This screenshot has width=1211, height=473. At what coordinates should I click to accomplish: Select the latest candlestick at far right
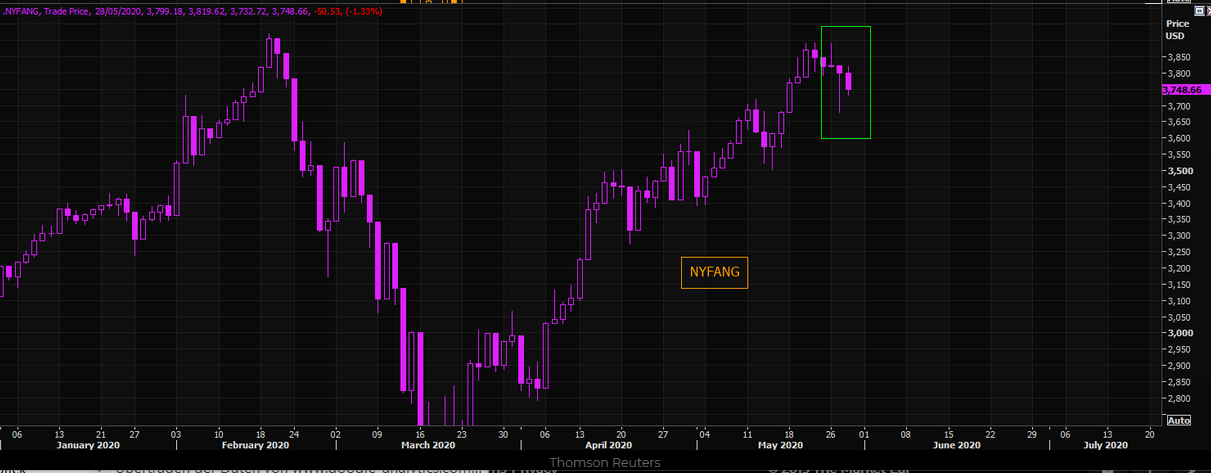(x=849, y=82)
